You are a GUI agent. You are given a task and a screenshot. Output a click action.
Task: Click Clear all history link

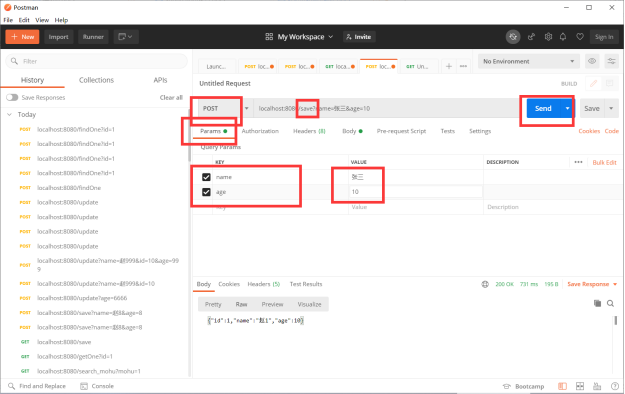[171, 97]
